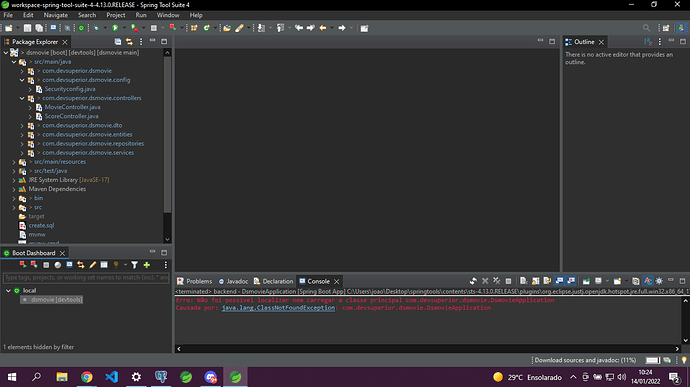Click the Boot Dashboard stop icon
The width and height of the screenshot is (690, 387).
[x=46, y=265]
